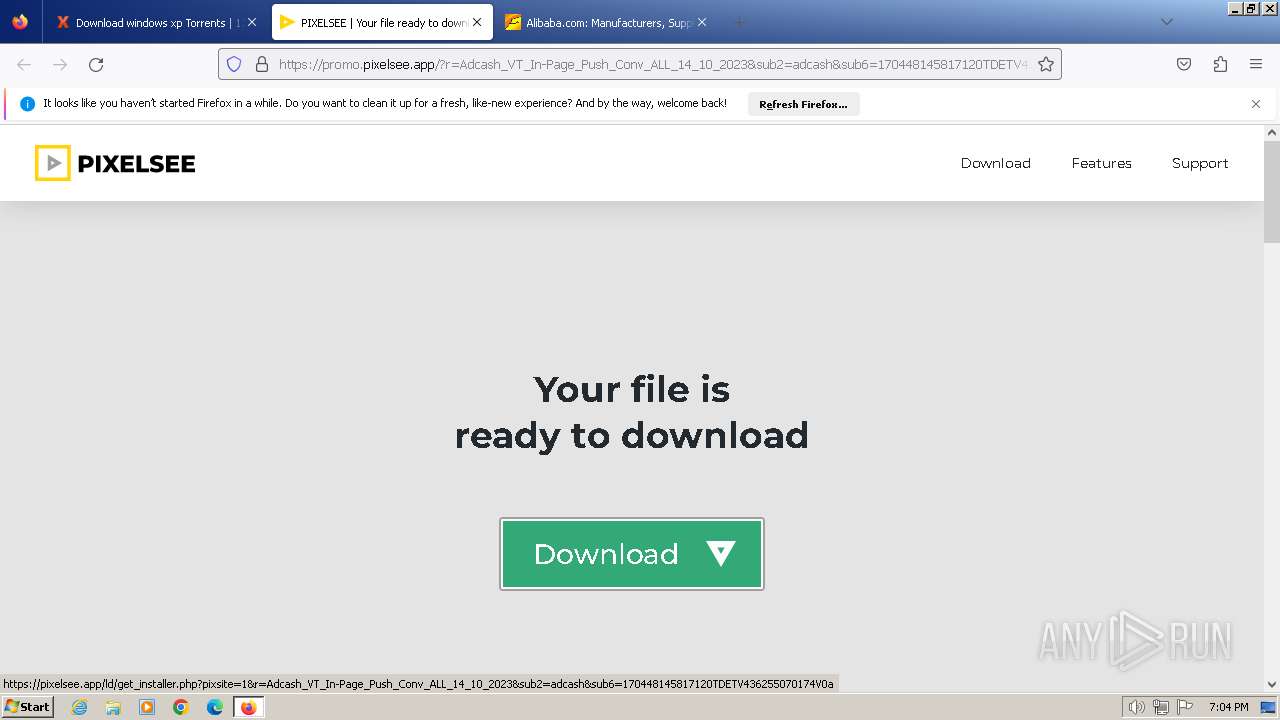This screenshot has width=1280, height=720.
Task: Open the volume speaker tray icon
Action: tap(1136, 707)
